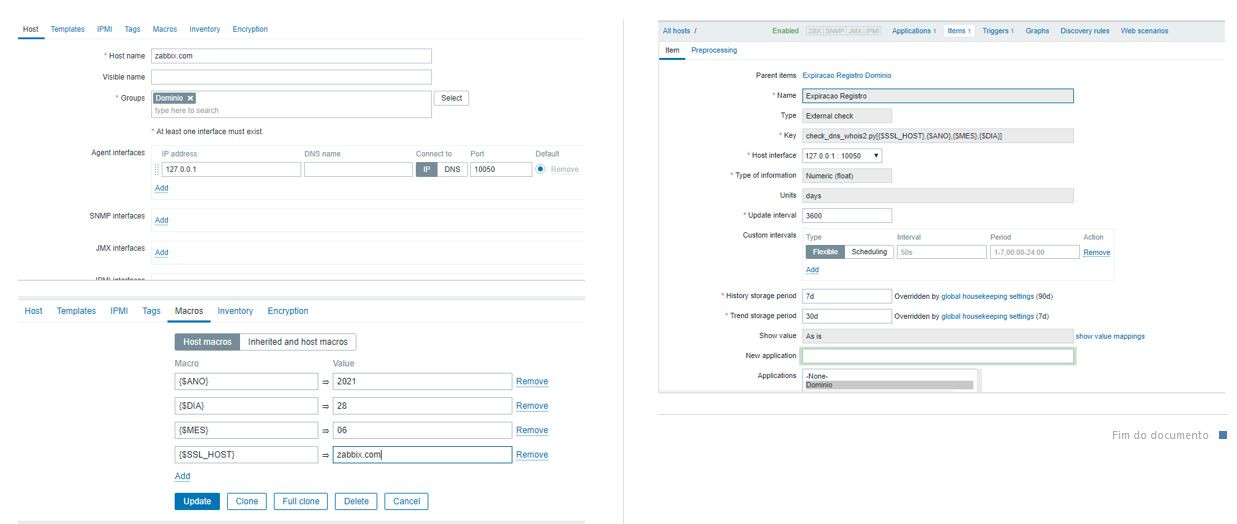
Task: Remove the {$SSL_HOST} macro
Action: pyautogui.click(x=532, y=455)
